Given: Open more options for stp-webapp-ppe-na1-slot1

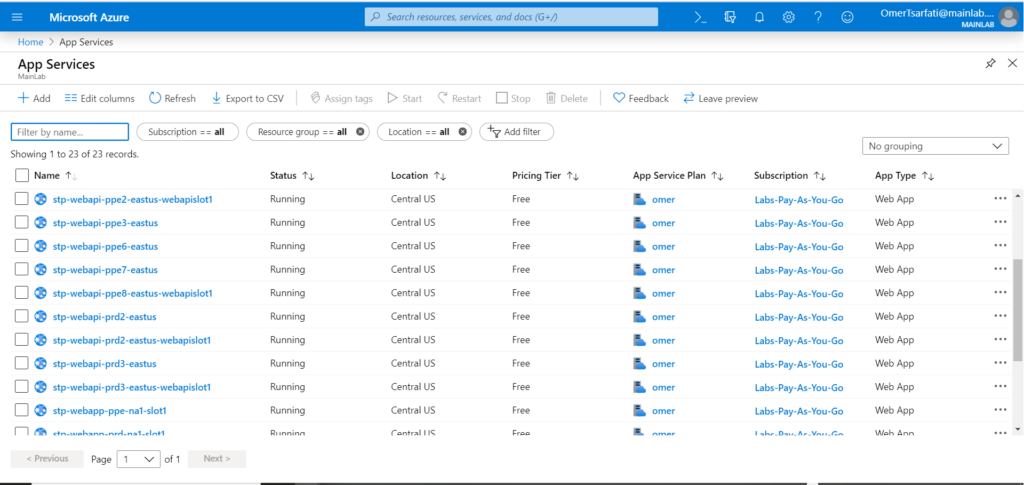Looking at the screenshot, I should coord(1000,410).
